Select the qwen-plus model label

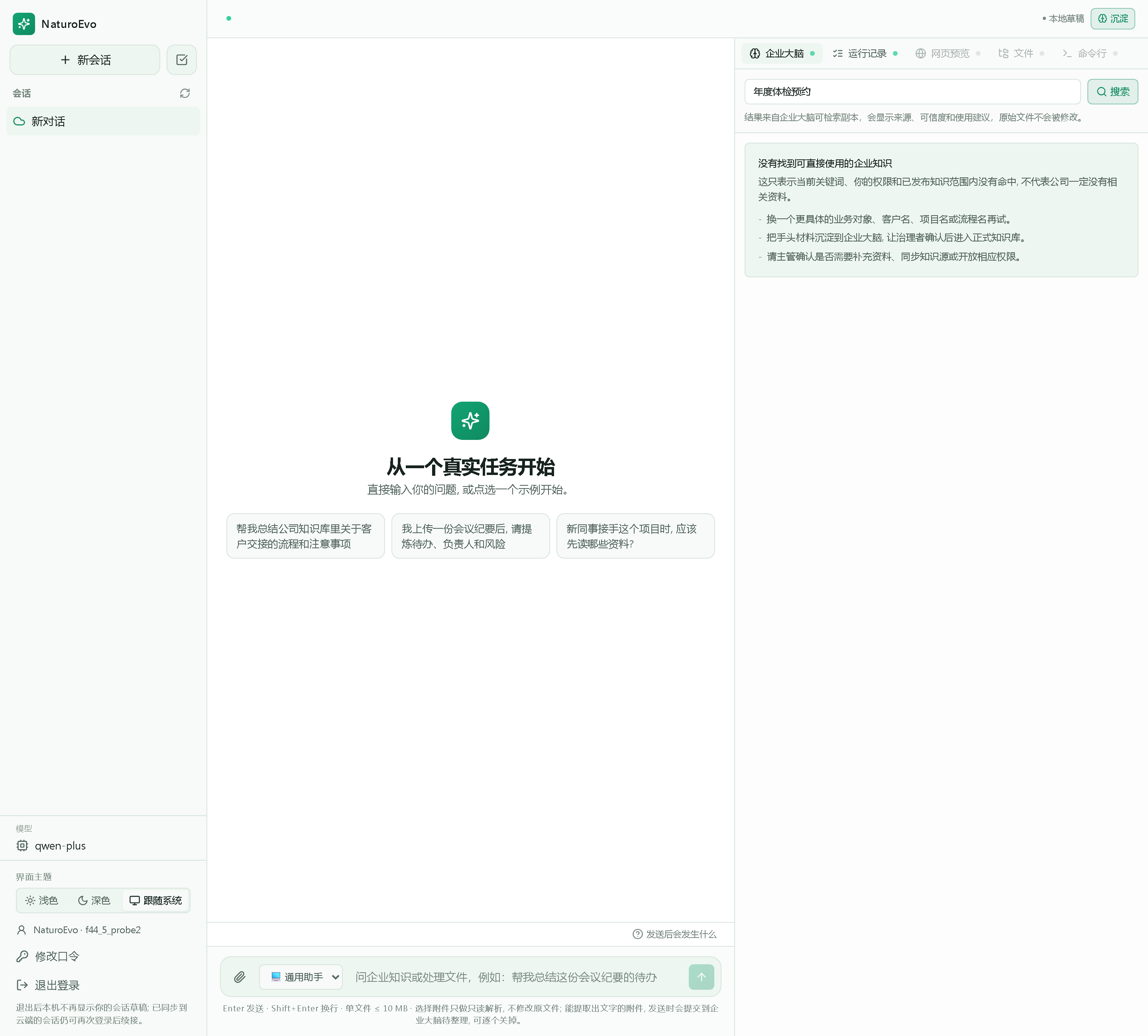(60, 845)
